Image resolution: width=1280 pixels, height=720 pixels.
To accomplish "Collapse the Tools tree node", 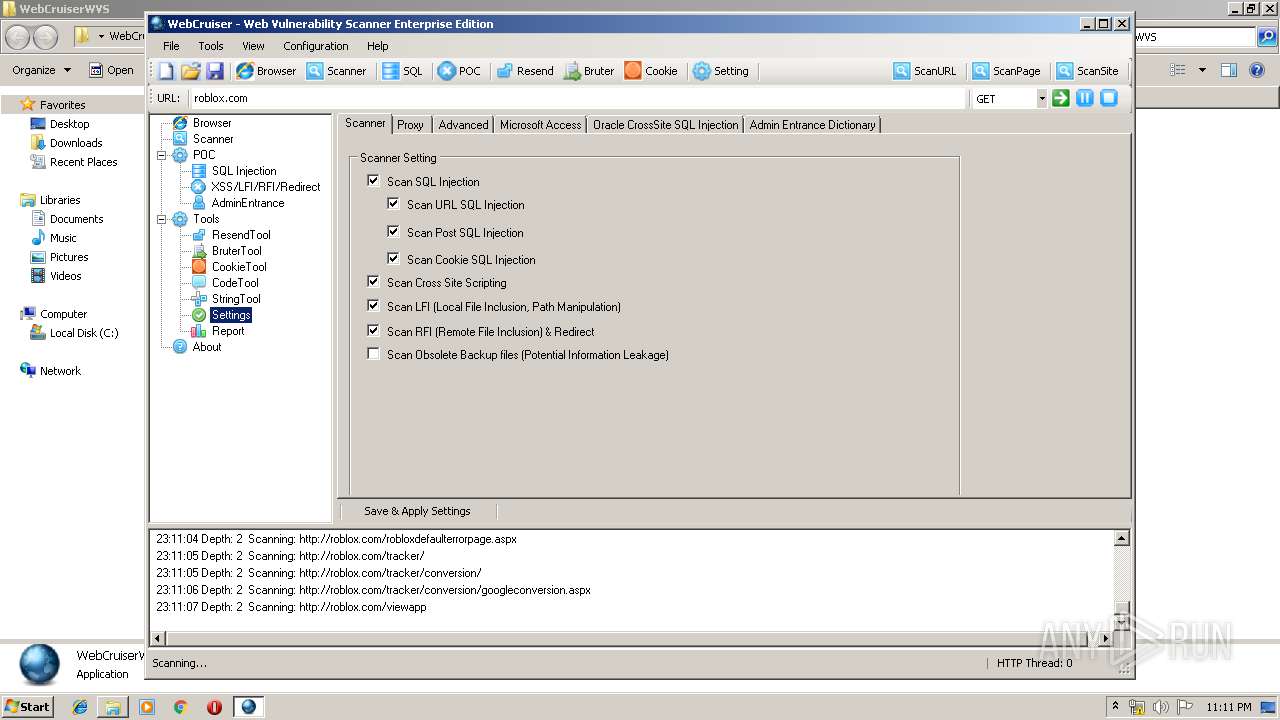I will point(162,219).
